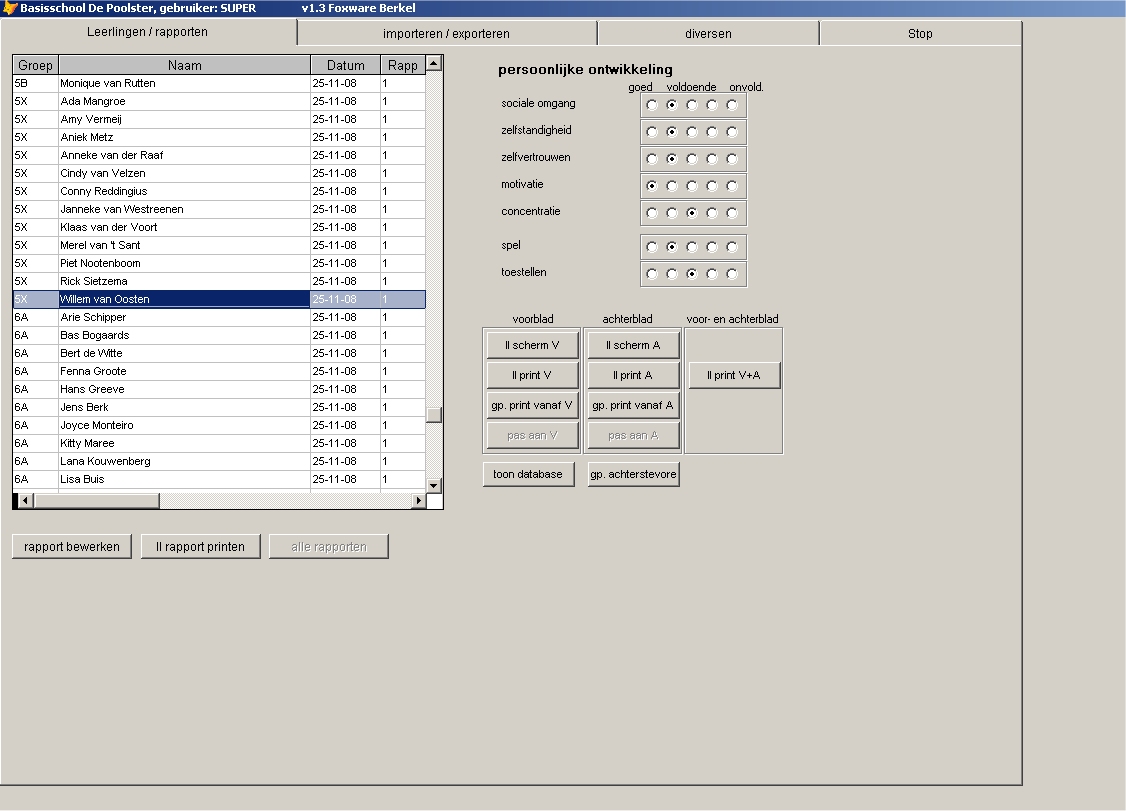Click the fox application icon in title bar
This screenshot has height=811, width=1126.
point(10,8)
